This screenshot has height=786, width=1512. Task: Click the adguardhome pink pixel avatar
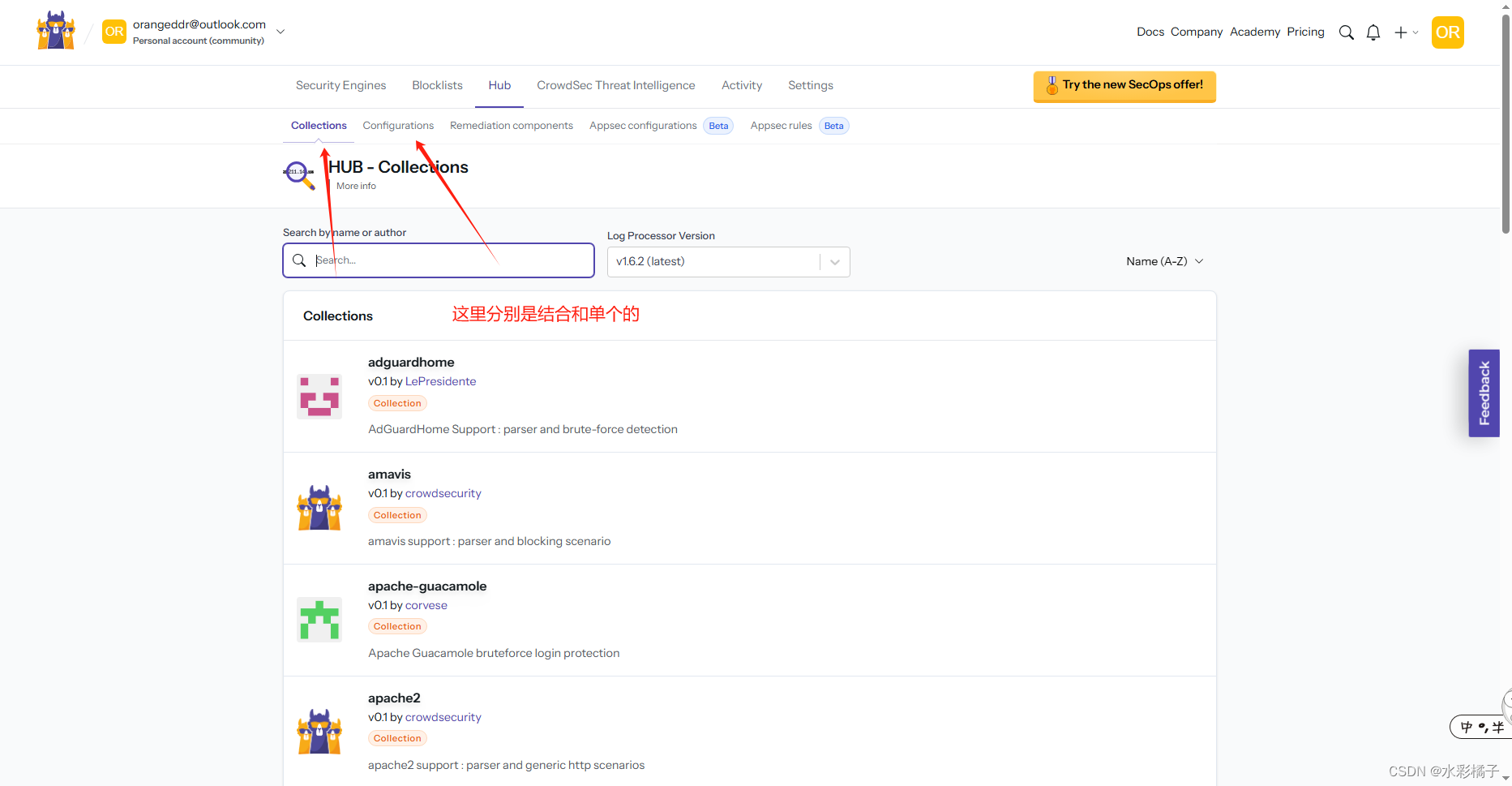pos(319,397)
